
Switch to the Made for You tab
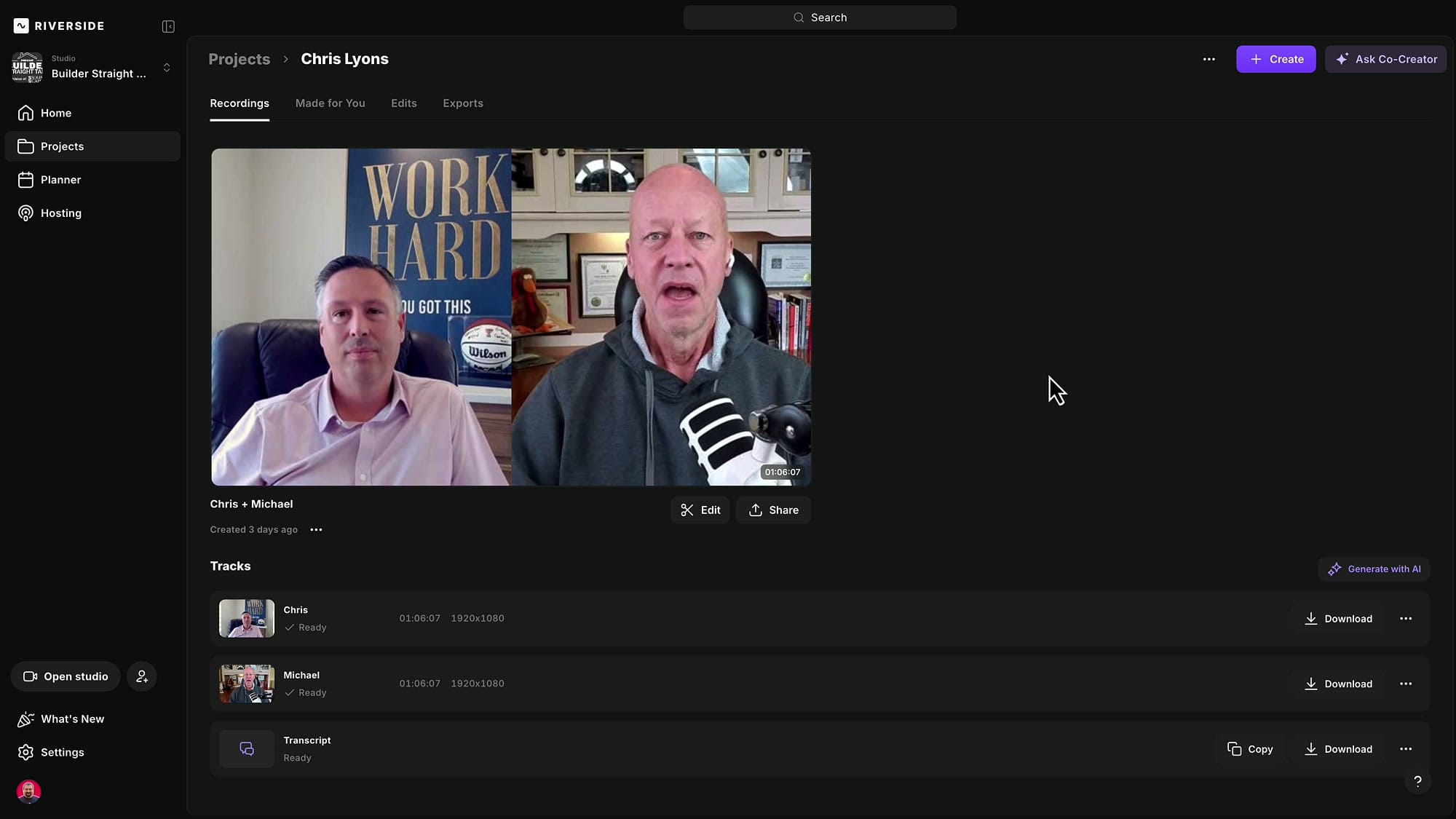coord(330,103)
